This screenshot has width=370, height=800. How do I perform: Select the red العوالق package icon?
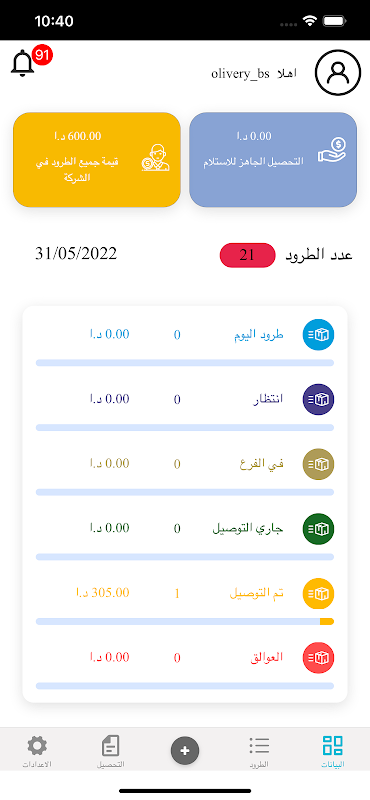pyautogui.click(x=318, y=658)
